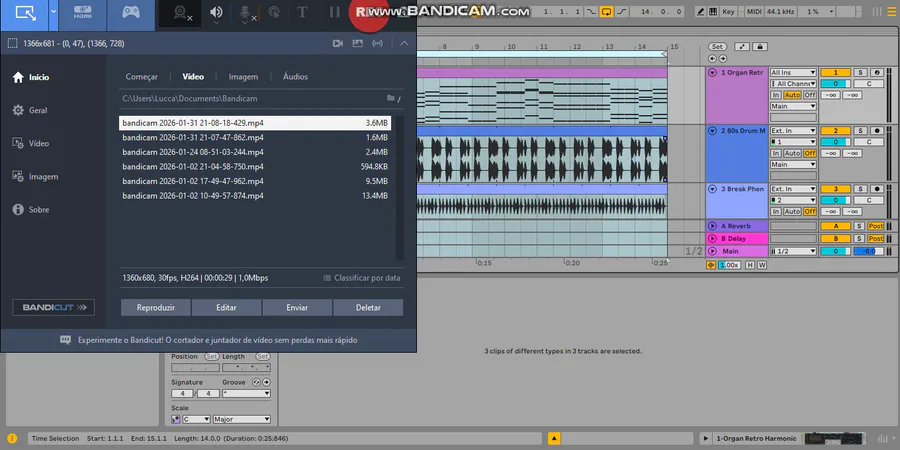The width and height of the screenshot is (900, 450).
Task: Switch to the Vídeo tab
Action: [x=193, y=76]
